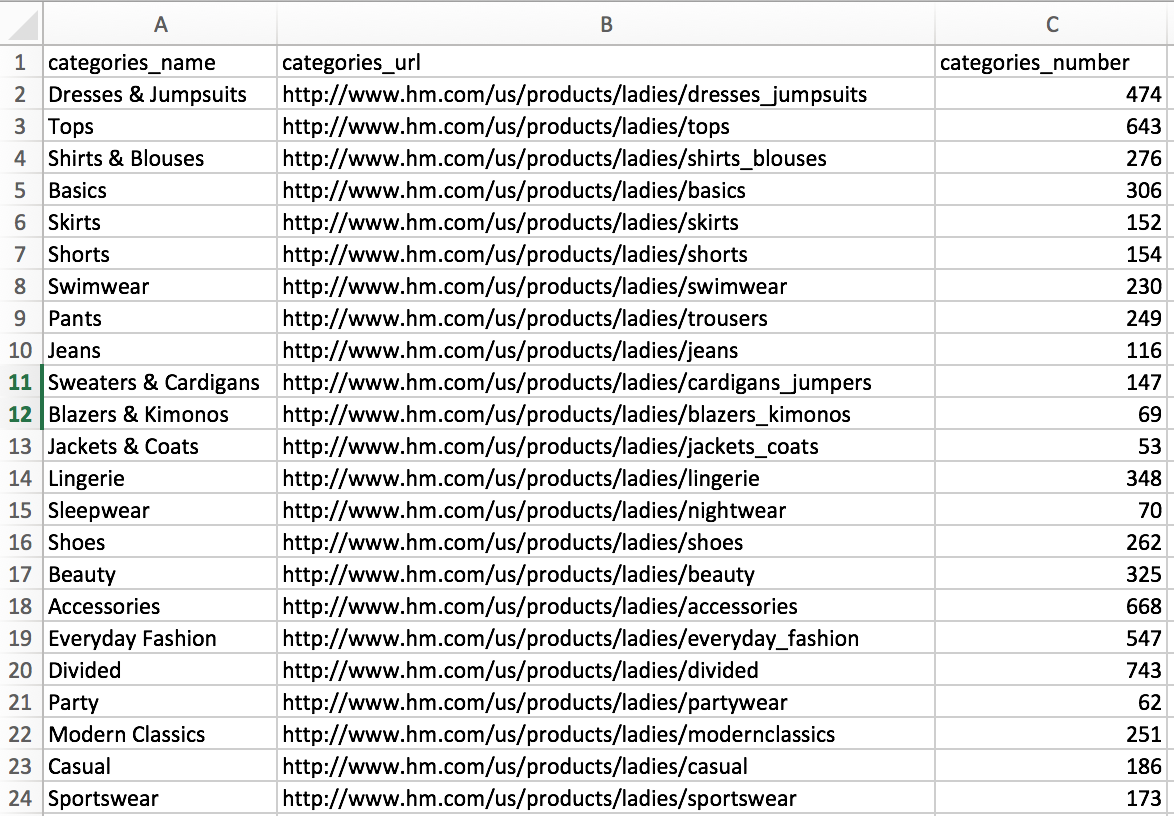Select the Sportswear name cell
Image resolution: width=1174 pixels, height=816 pixels.
[160, 798]
